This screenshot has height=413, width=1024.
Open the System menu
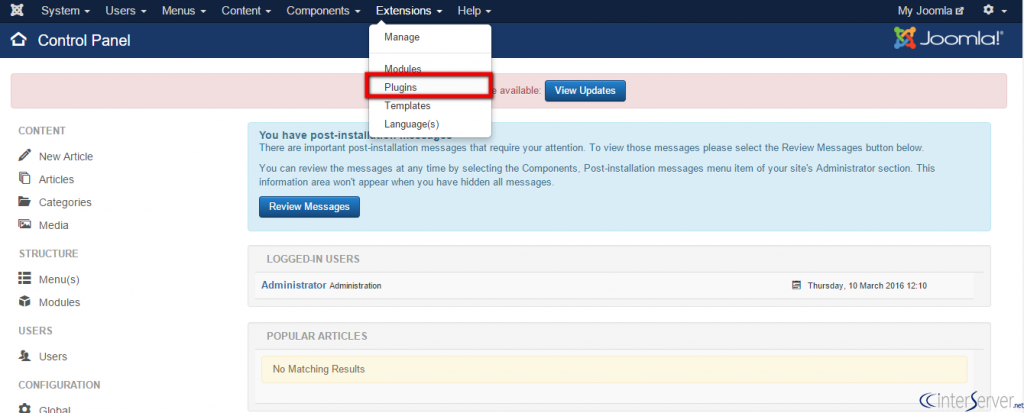[66, 11]
